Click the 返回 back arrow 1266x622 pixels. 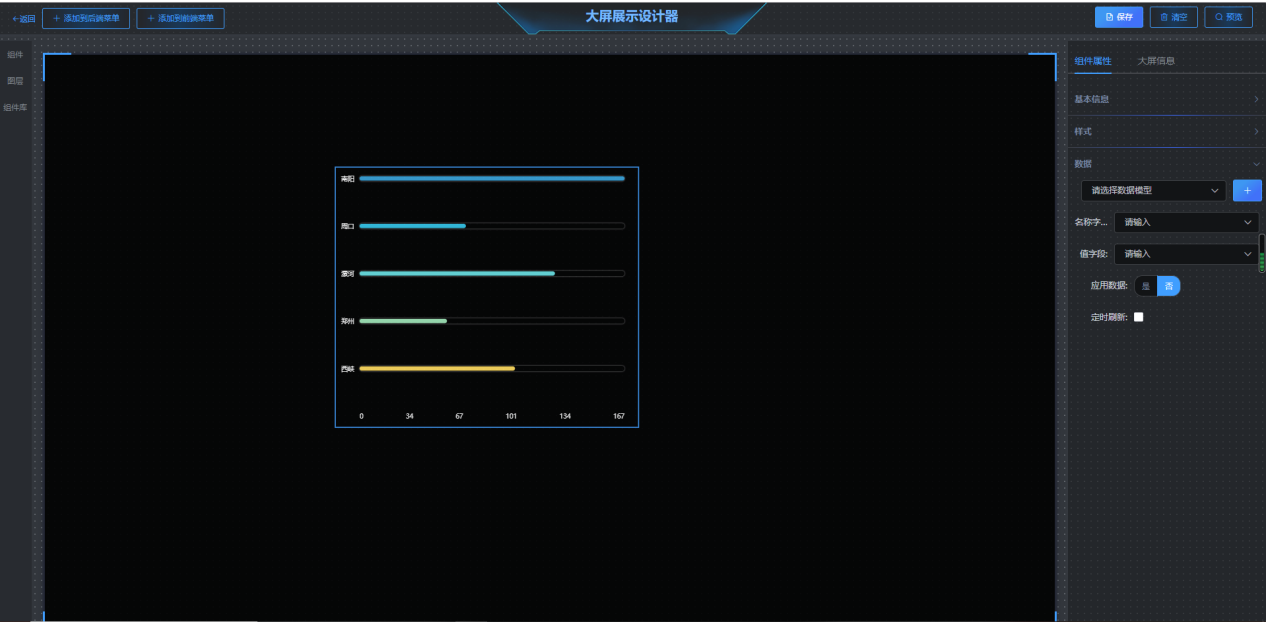tap(23, 18)
